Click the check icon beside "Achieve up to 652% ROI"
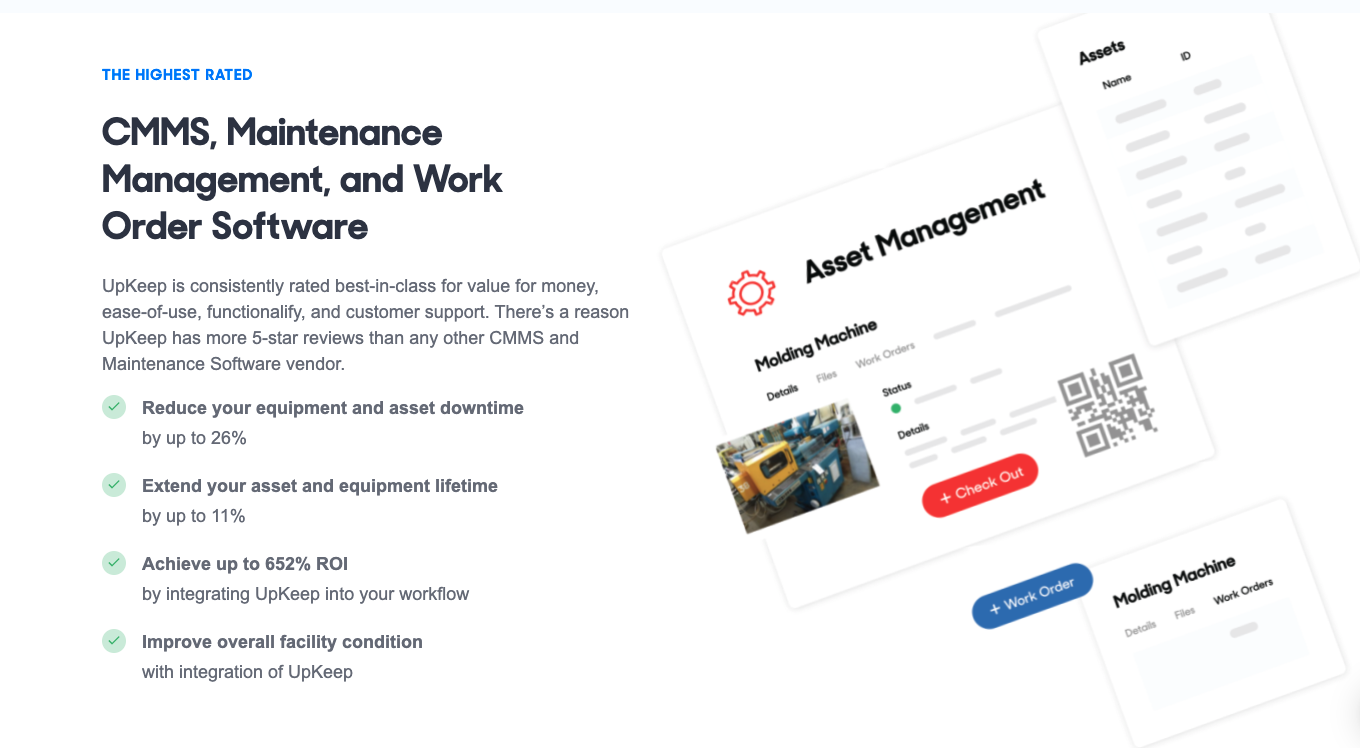 click(114, 563)
